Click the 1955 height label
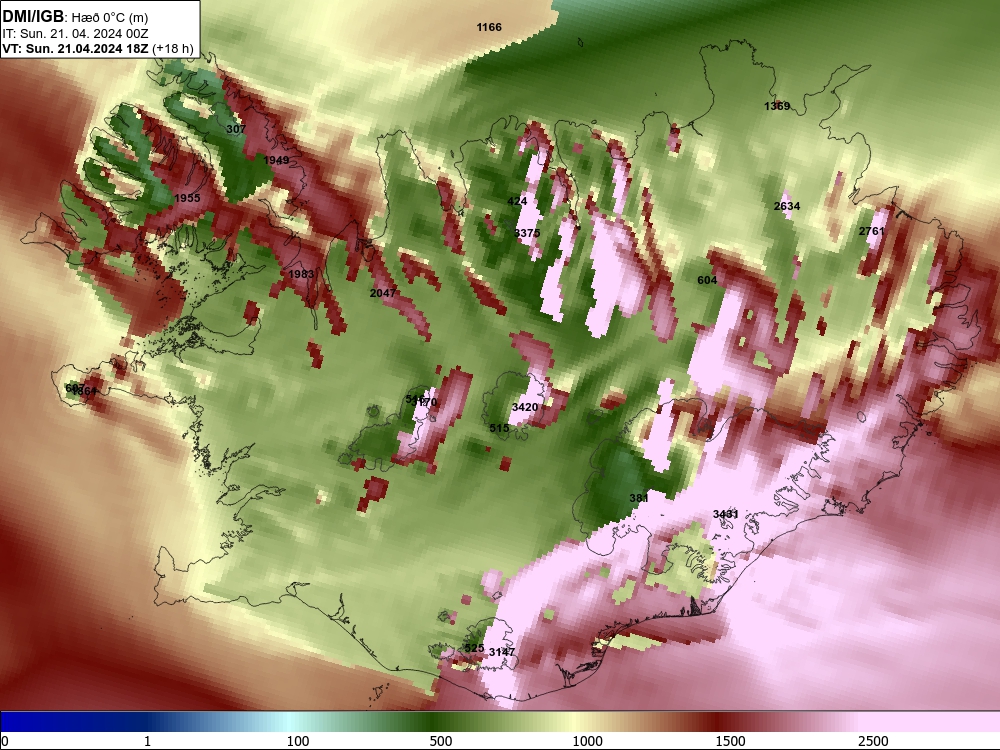 (x=188, y=198)
